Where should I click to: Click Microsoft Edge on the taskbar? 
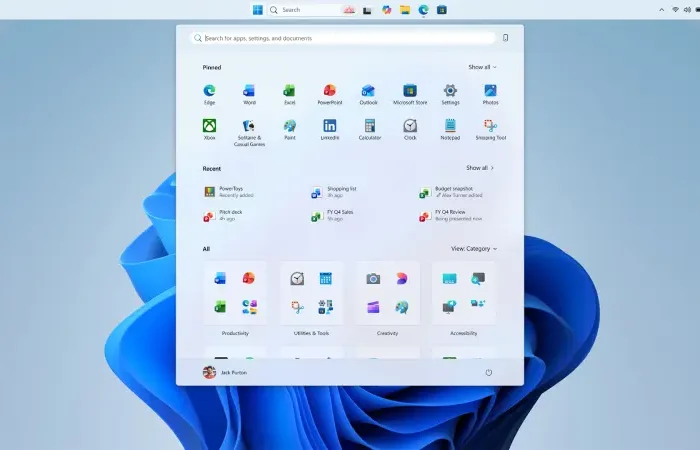tap(423, 9)
